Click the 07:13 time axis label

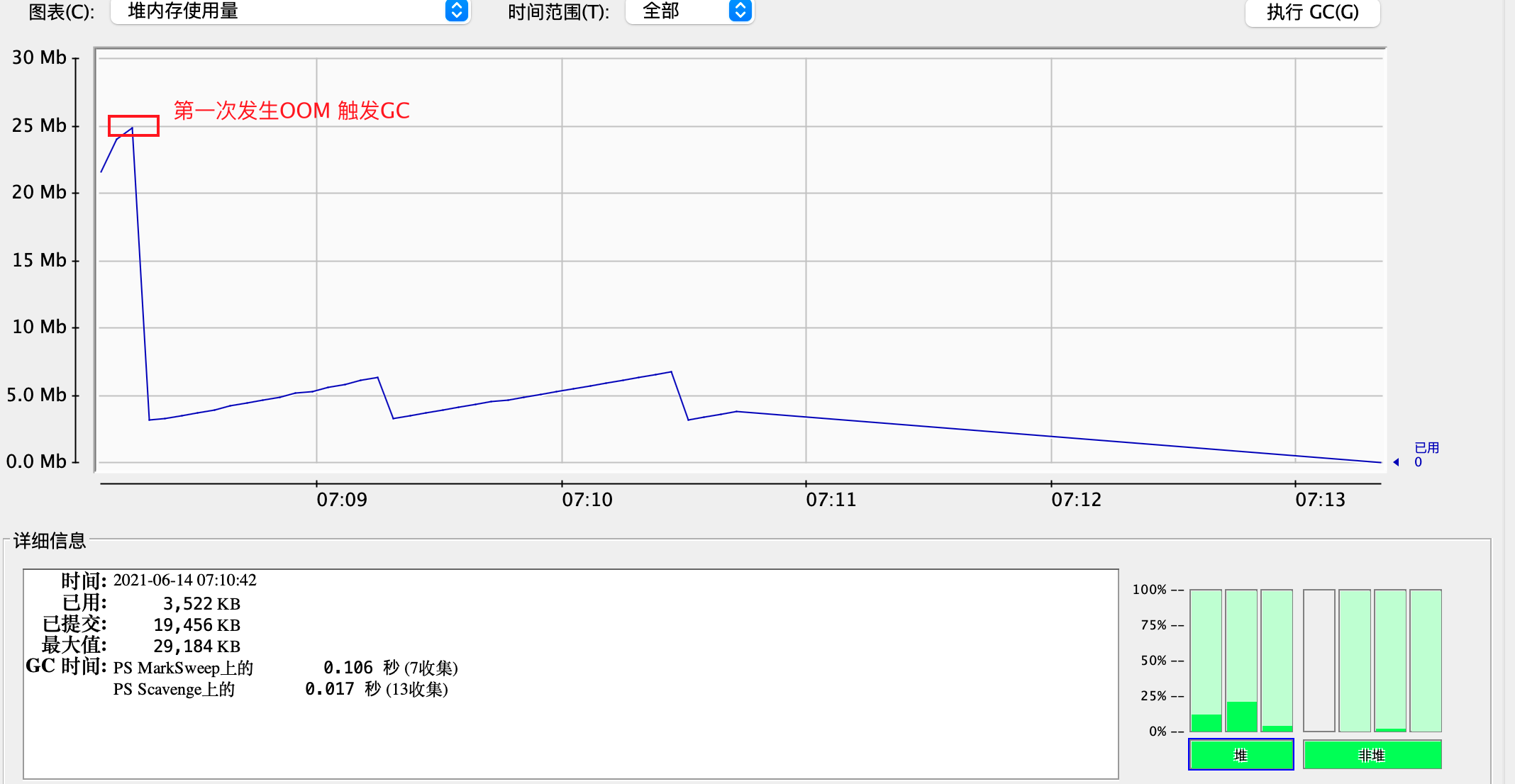[x=1321, y=500]
